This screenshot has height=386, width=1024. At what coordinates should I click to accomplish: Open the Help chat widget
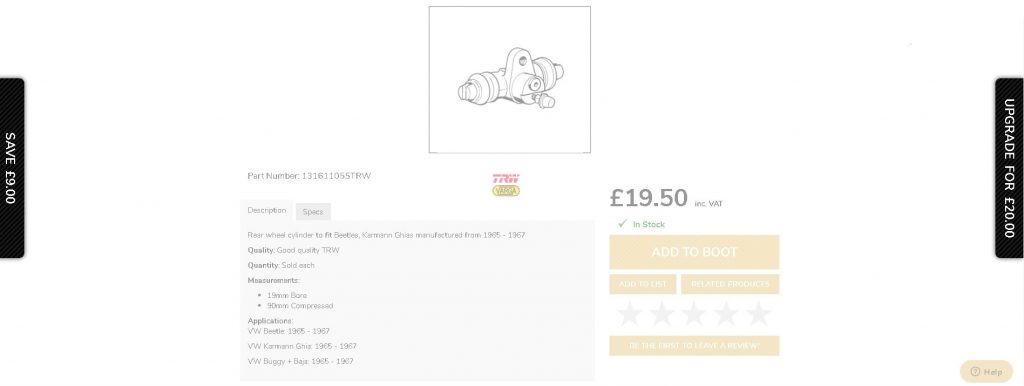click(x=986, y=372)
